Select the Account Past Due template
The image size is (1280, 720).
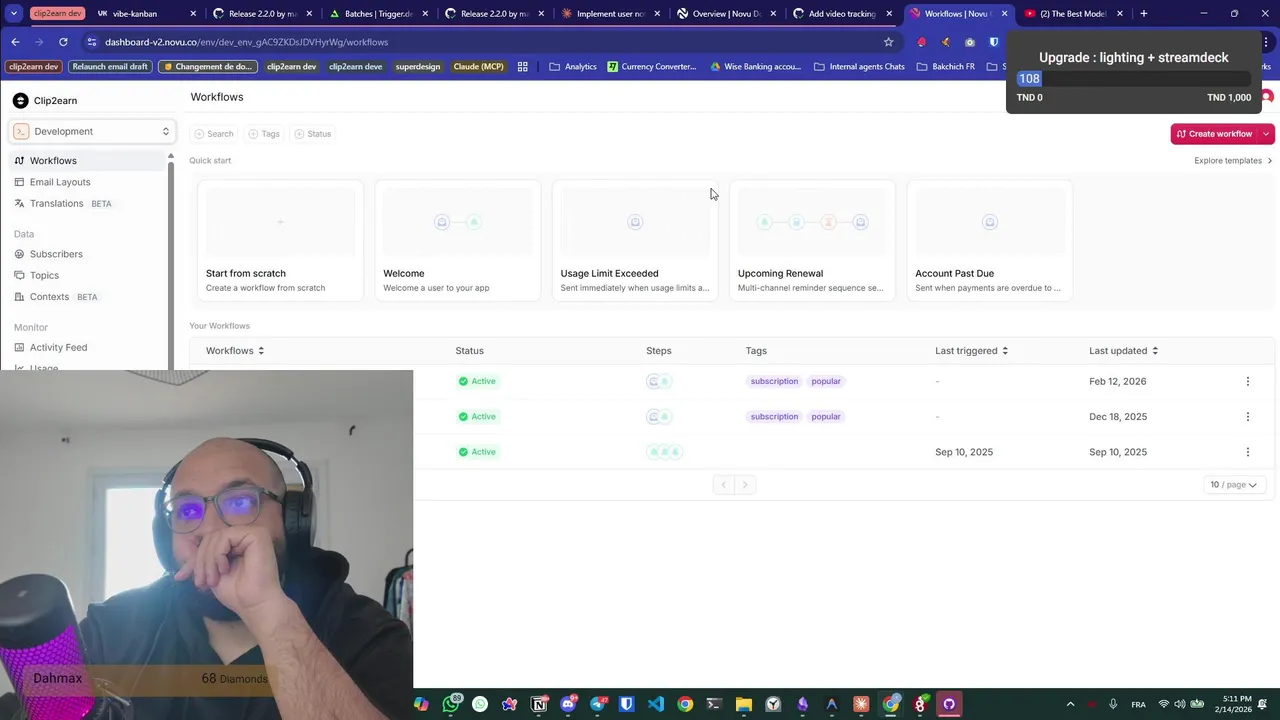click(x=989, y=240)
